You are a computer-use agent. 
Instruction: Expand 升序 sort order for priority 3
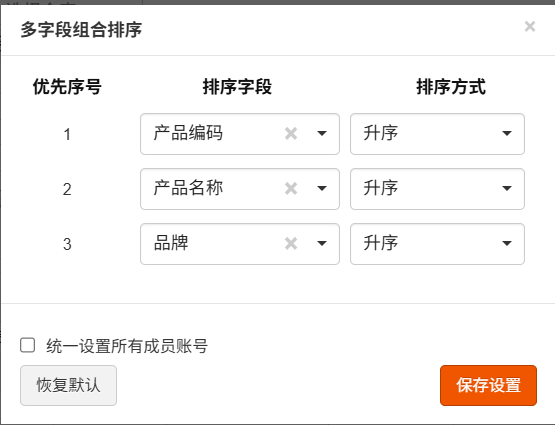[x=437, y=243]
